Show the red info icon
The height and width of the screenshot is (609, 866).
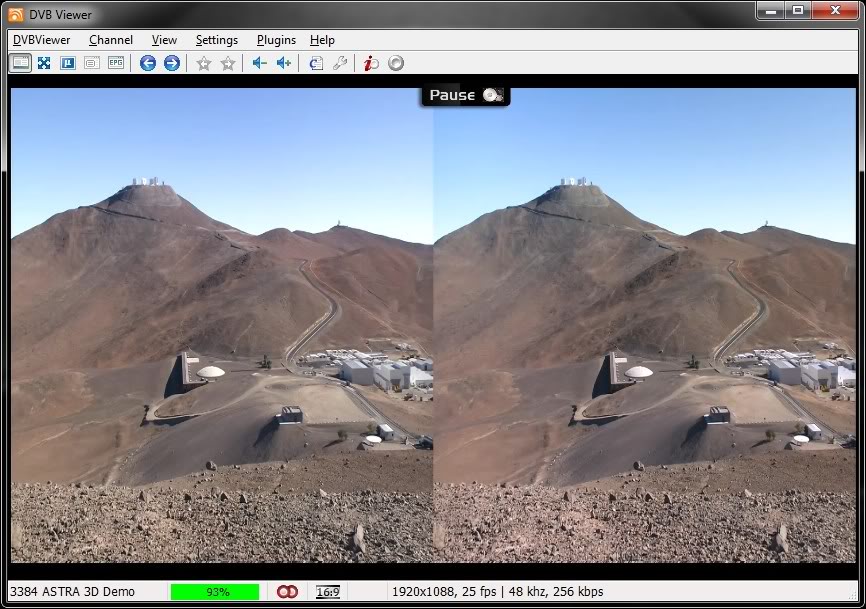[371, 63]
